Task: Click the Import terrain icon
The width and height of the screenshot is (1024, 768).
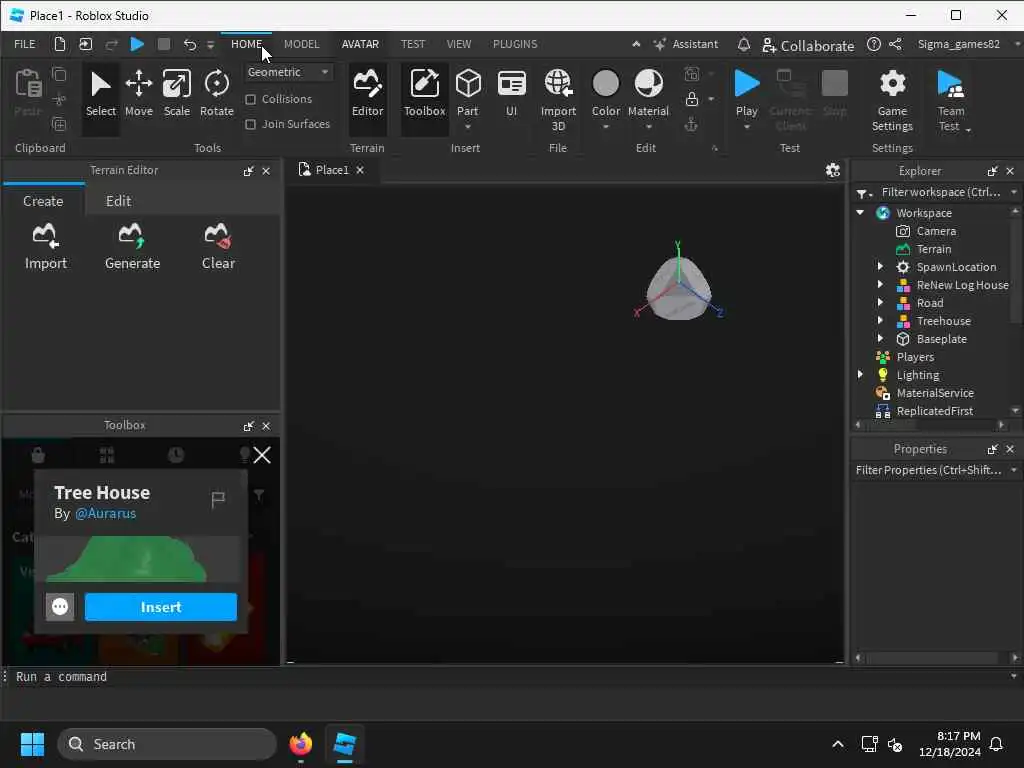Action: [45, 246]
